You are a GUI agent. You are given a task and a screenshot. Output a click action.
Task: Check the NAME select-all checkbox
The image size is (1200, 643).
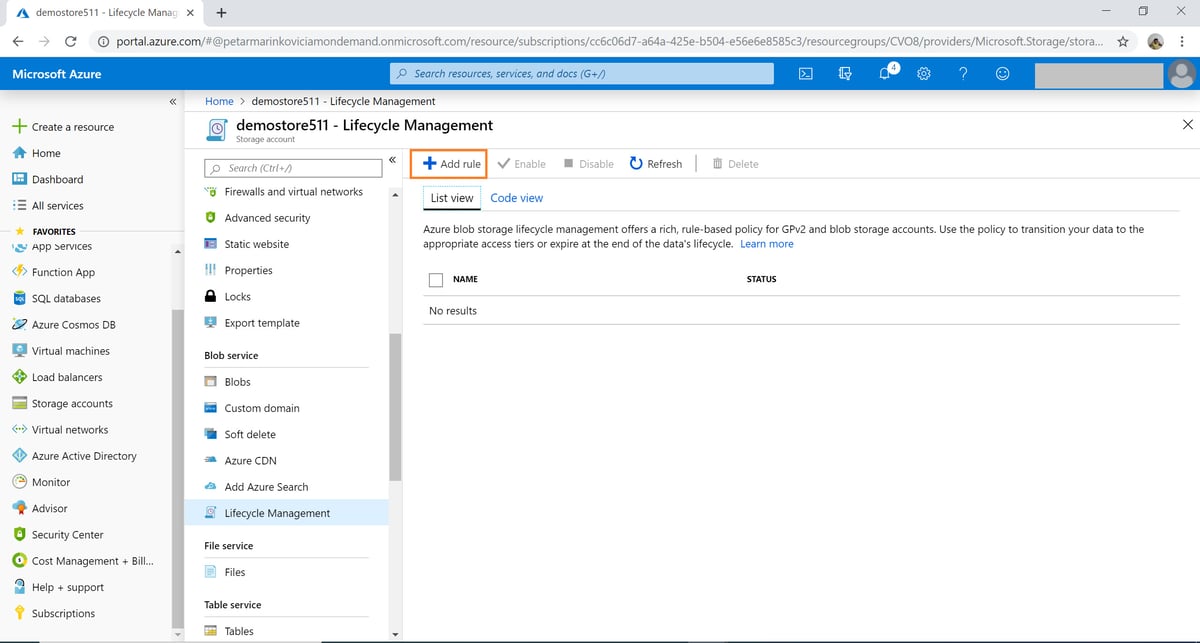point(435,280)
